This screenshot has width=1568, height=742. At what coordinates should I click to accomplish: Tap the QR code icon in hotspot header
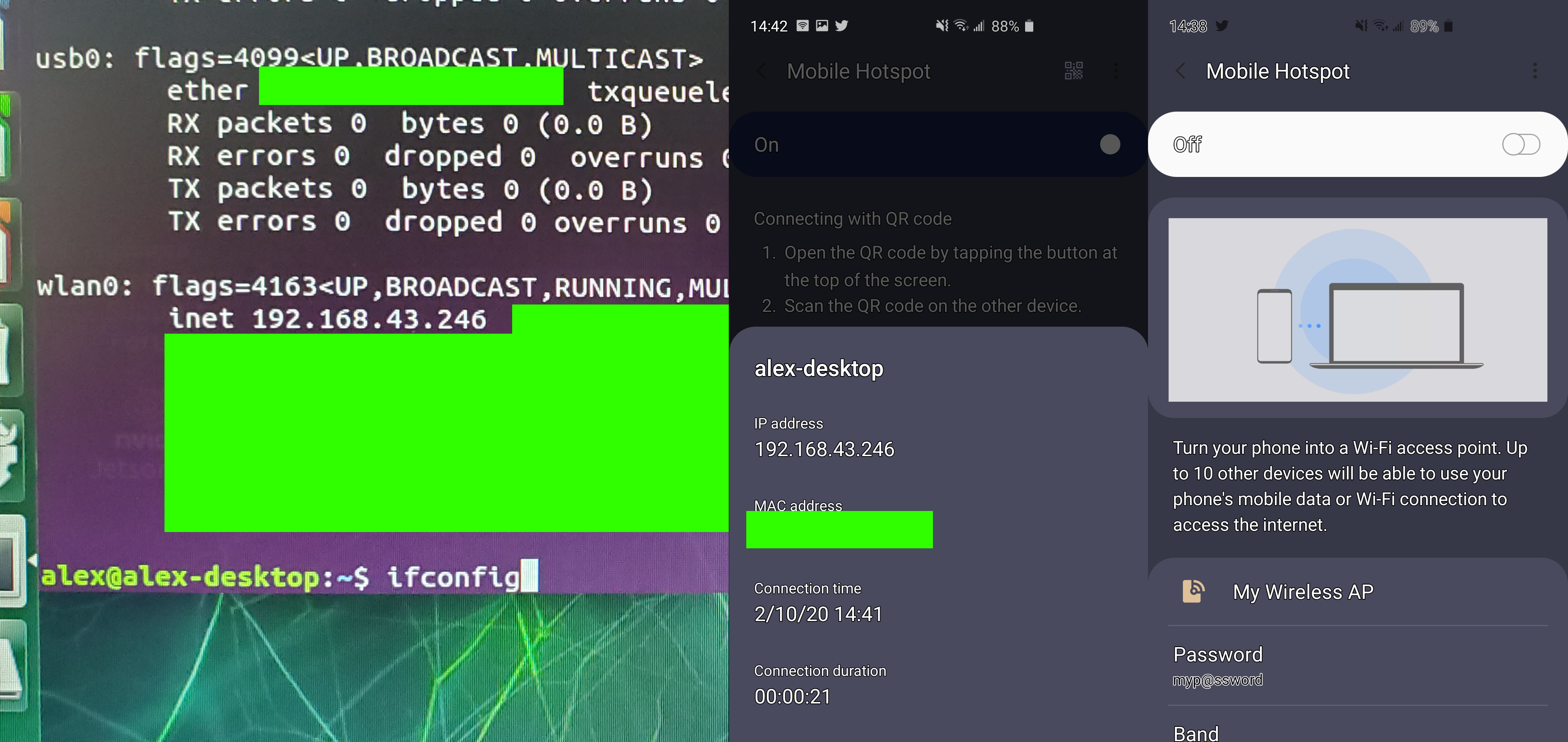click(x=1073, y=71)
